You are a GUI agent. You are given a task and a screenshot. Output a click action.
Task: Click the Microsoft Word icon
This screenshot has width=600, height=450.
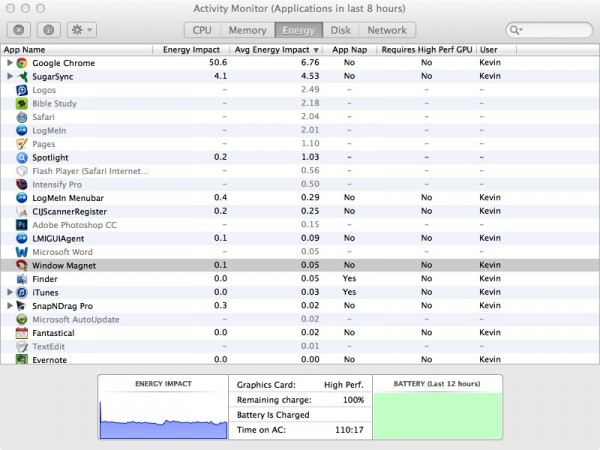click(22, 252)
